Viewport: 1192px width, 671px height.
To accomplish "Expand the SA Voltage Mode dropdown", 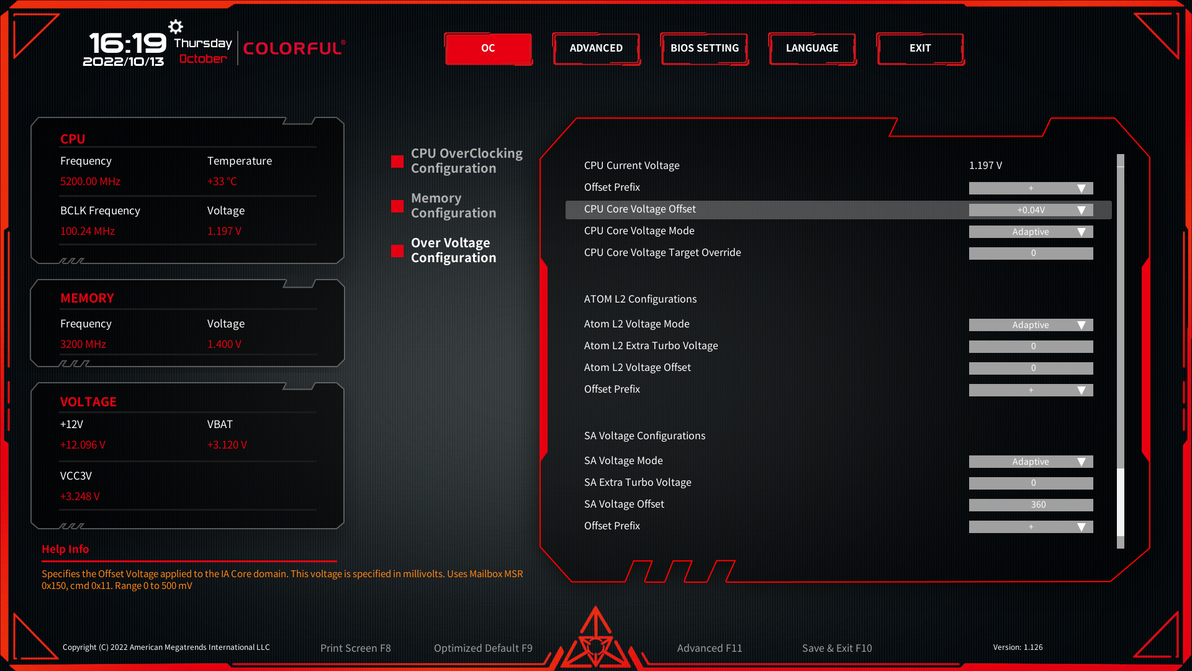I will 1031,461.
